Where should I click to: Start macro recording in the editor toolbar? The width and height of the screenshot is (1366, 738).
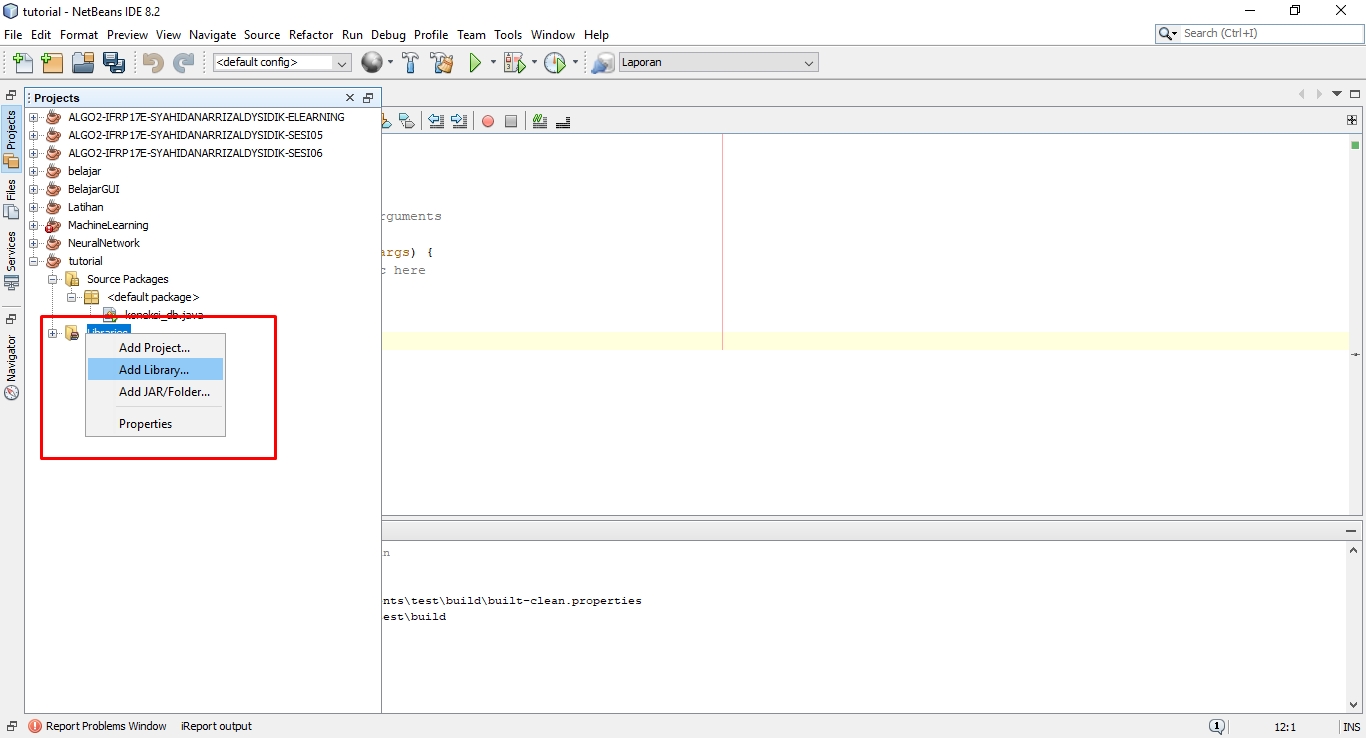487,121
